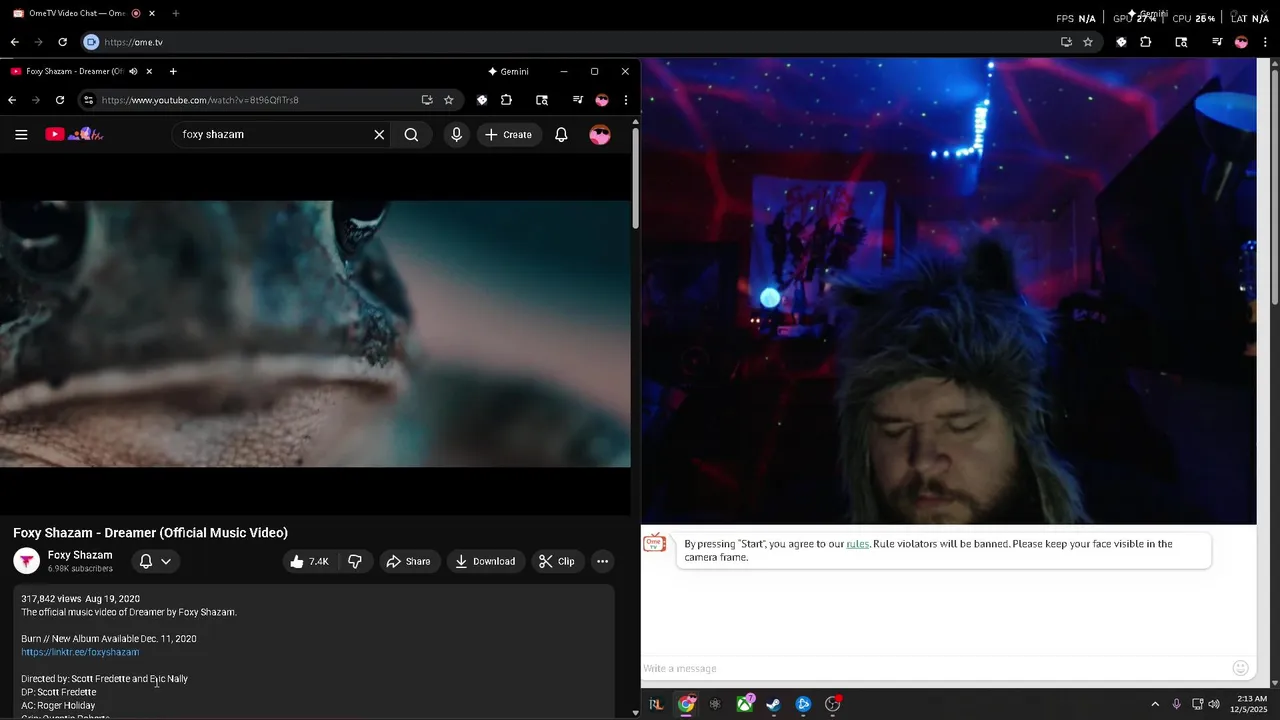
Task: Reload the YouTube page
Action: [60, 100]
